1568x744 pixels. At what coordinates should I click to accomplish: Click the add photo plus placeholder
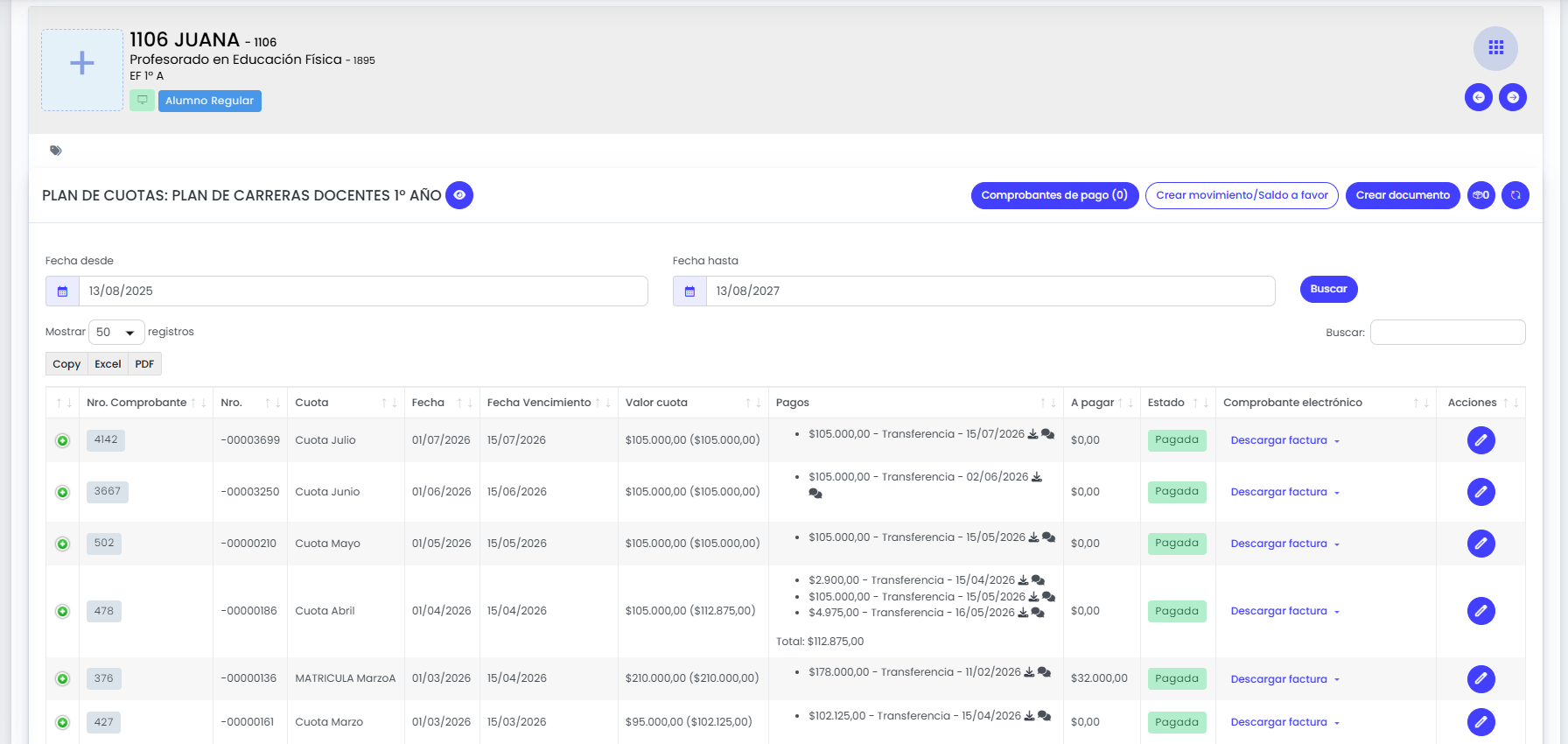tap(82, 70)
